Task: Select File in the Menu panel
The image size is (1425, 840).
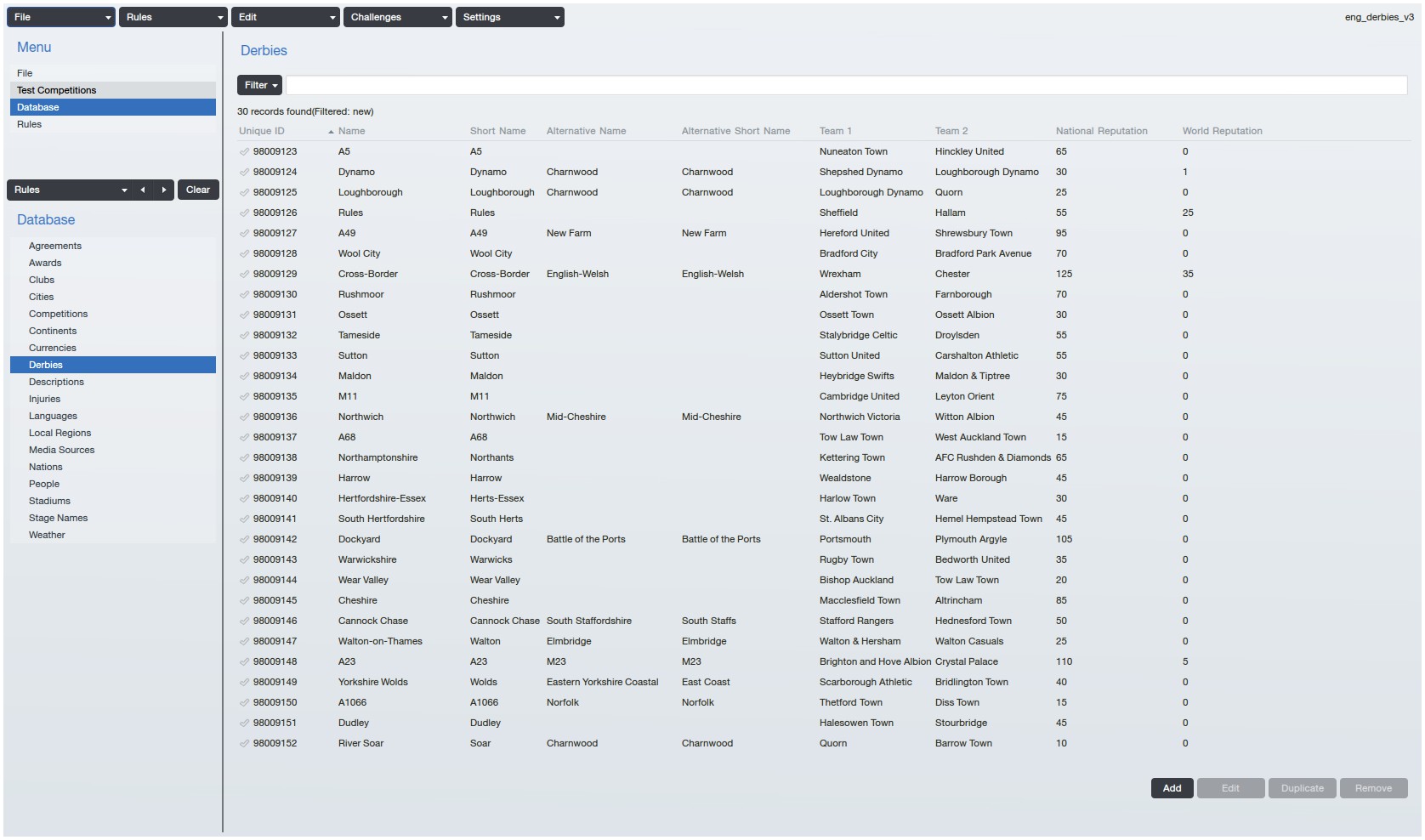Action: 113,73
